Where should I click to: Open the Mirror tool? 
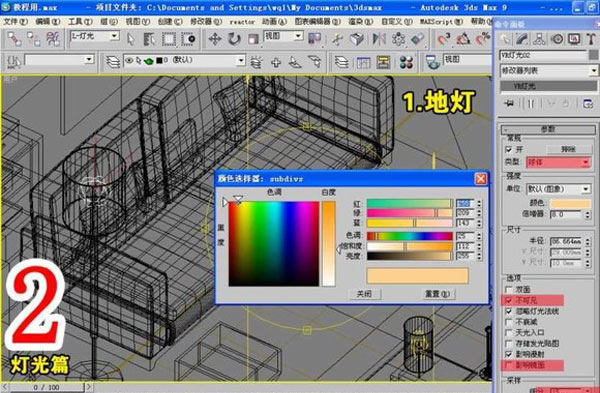379,39
